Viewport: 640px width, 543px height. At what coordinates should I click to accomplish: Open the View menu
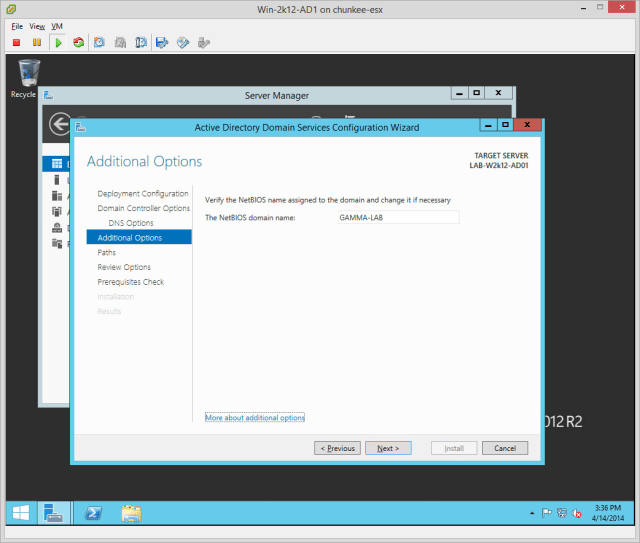click(x=37, y=26)
